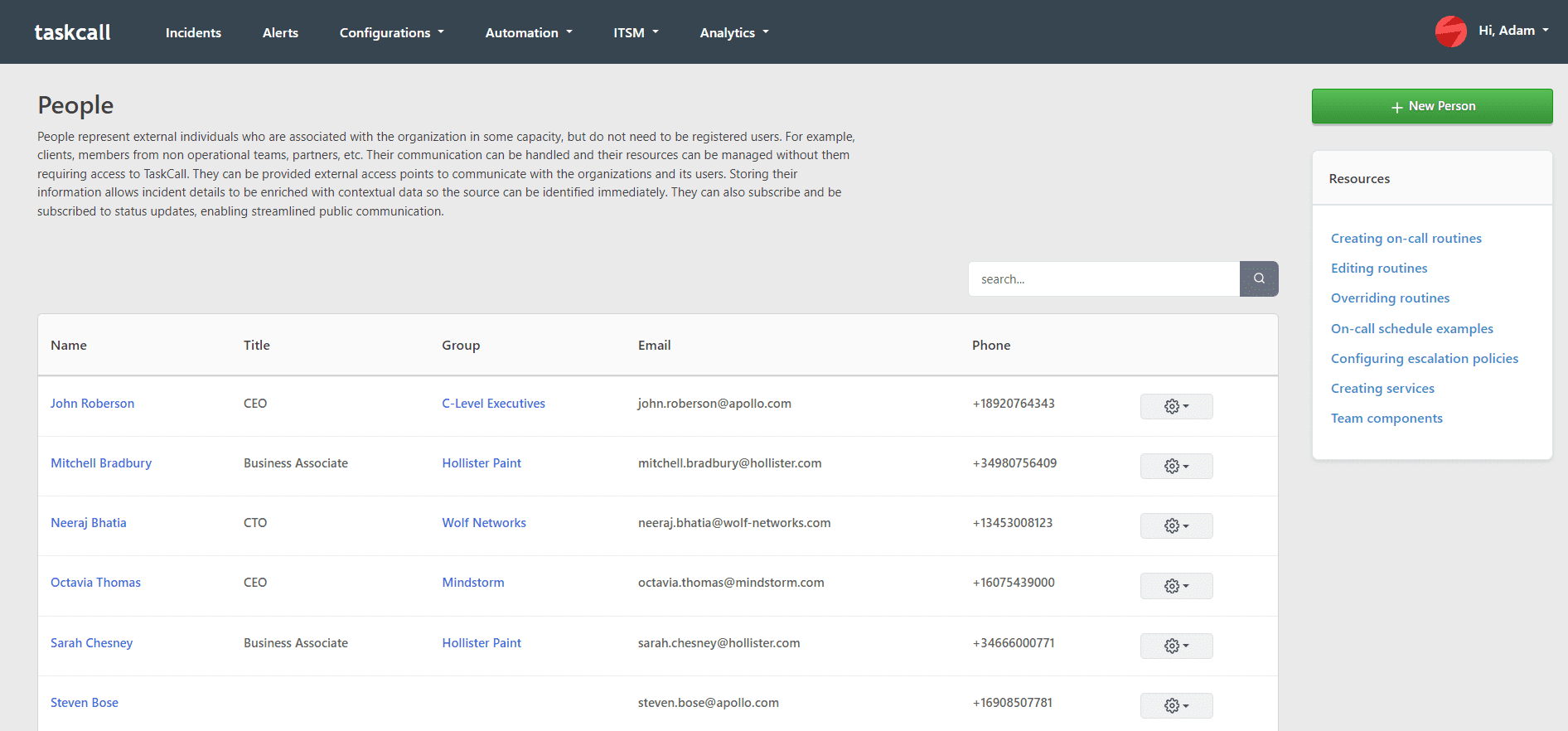Viewport: 1568px width, 731px height.
Task: Select phone number +18920764343
Action: 1014,404
